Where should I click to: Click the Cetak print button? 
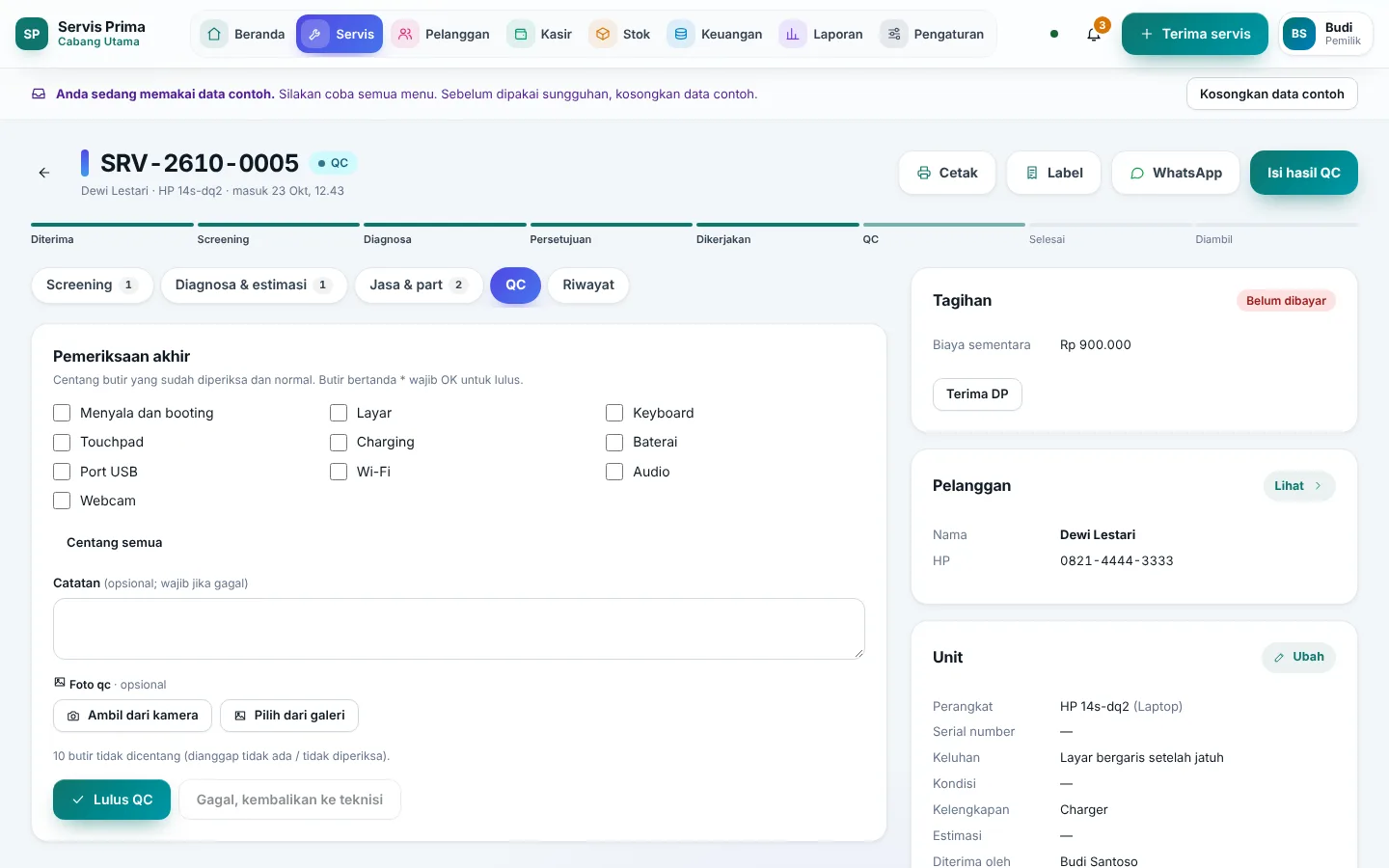(x=947, y=173)
